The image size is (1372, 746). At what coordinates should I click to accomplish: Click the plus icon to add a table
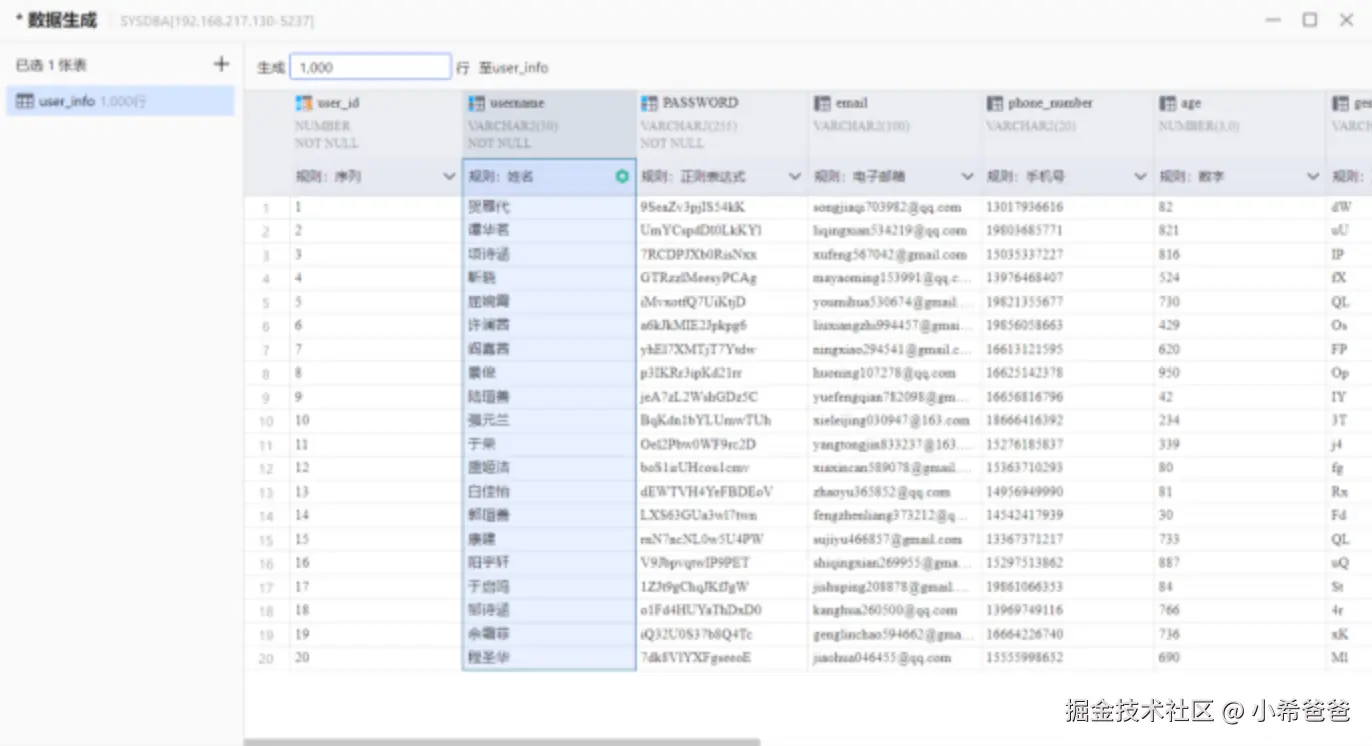coord(221,65)
